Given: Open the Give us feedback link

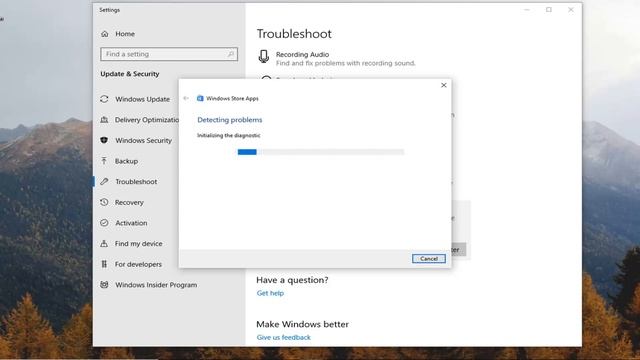Looking at the screenshot, I should click(x=284, y=337).
